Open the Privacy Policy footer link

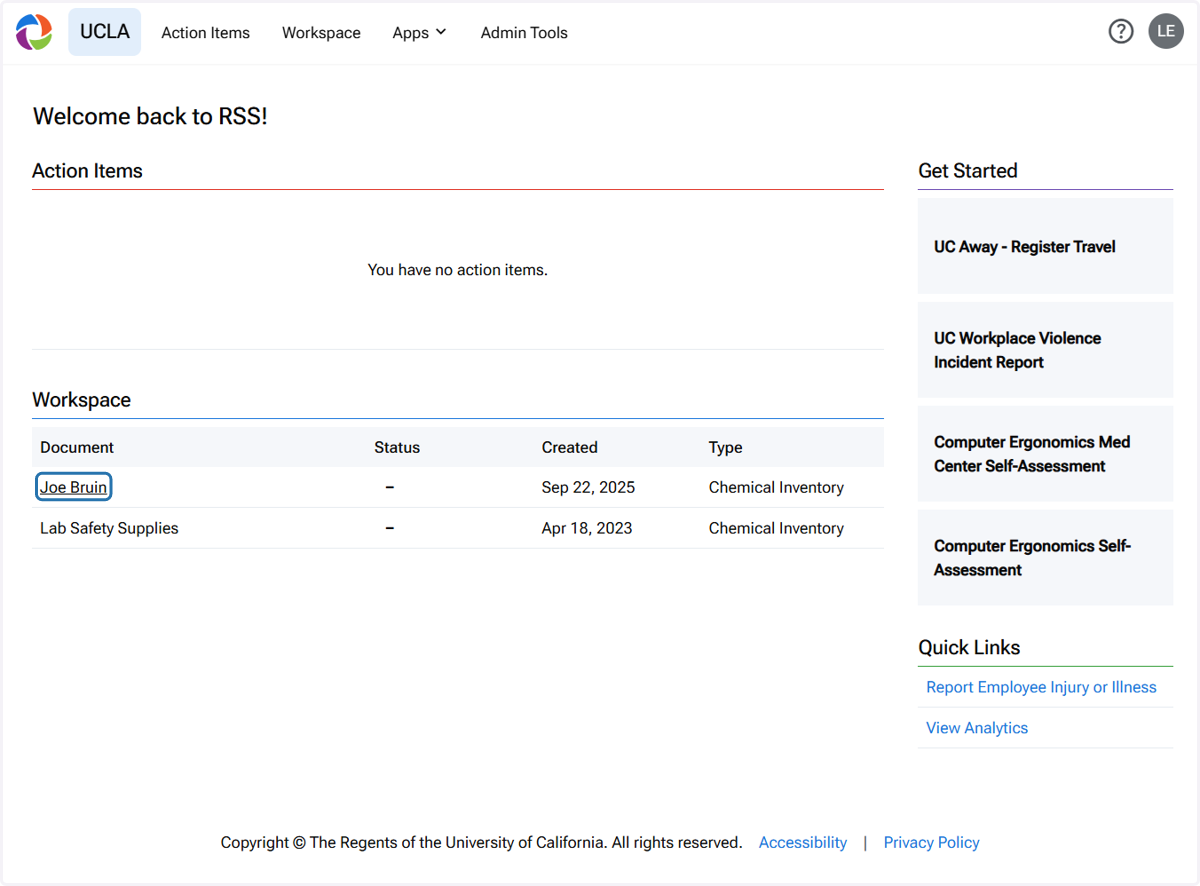click(x=932, y=843)
